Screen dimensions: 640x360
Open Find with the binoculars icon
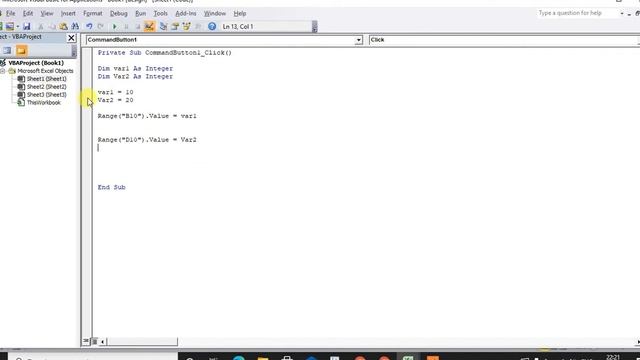pyautogui.click(x=75, y=27)
